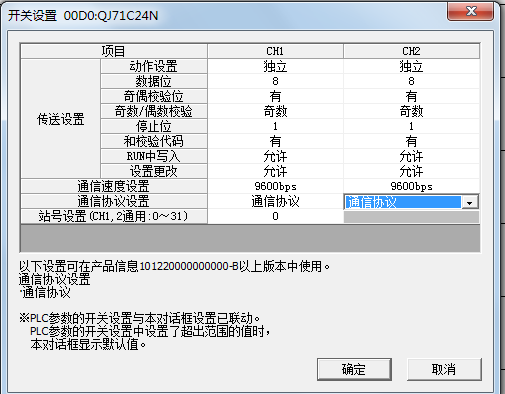
Task: Click the CH2 column header
Action: pyautogui.click(x=412, y=51)
